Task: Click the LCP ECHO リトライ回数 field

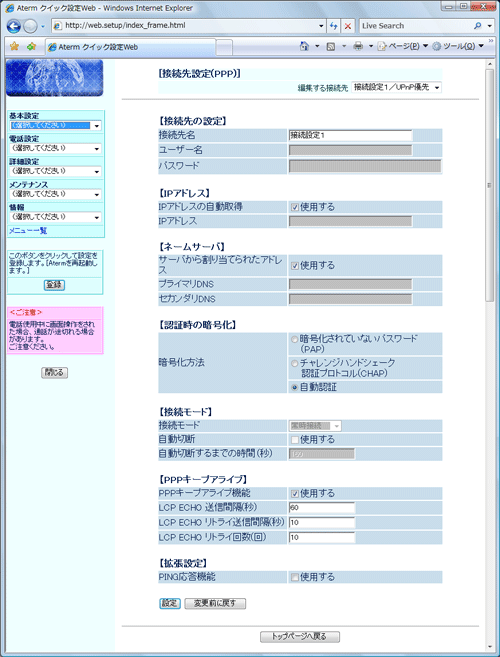Action: 322,537
